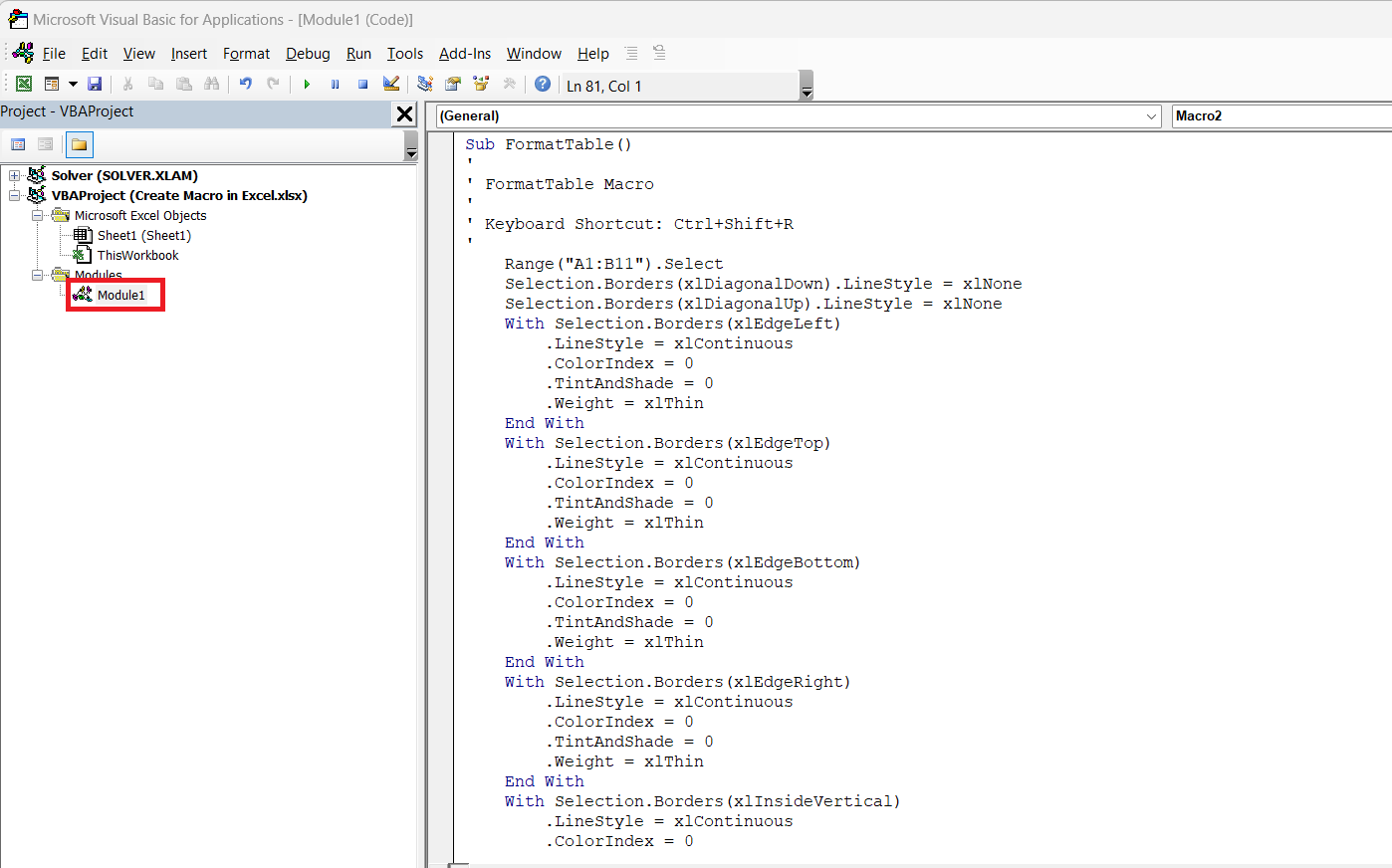The height and width of the screenshot is (868, 1392).
Task: Click the 'Sub FormatTable()' code line
Action: point(549,144)
